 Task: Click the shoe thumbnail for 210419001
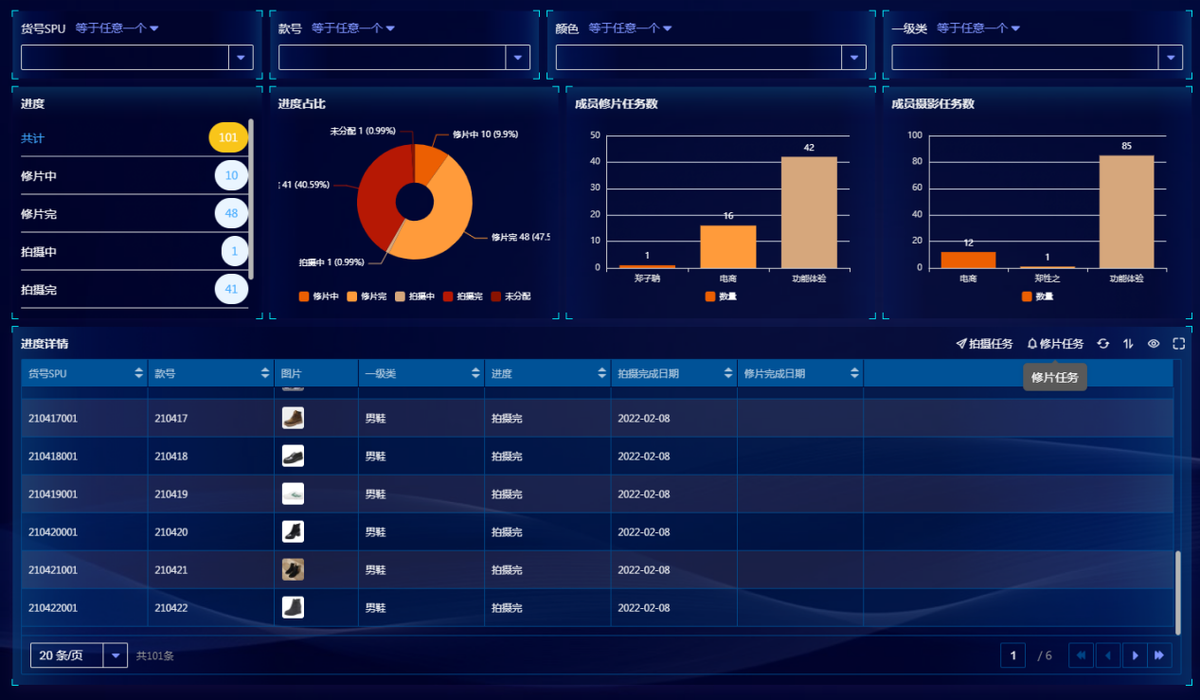coord(293,494)
